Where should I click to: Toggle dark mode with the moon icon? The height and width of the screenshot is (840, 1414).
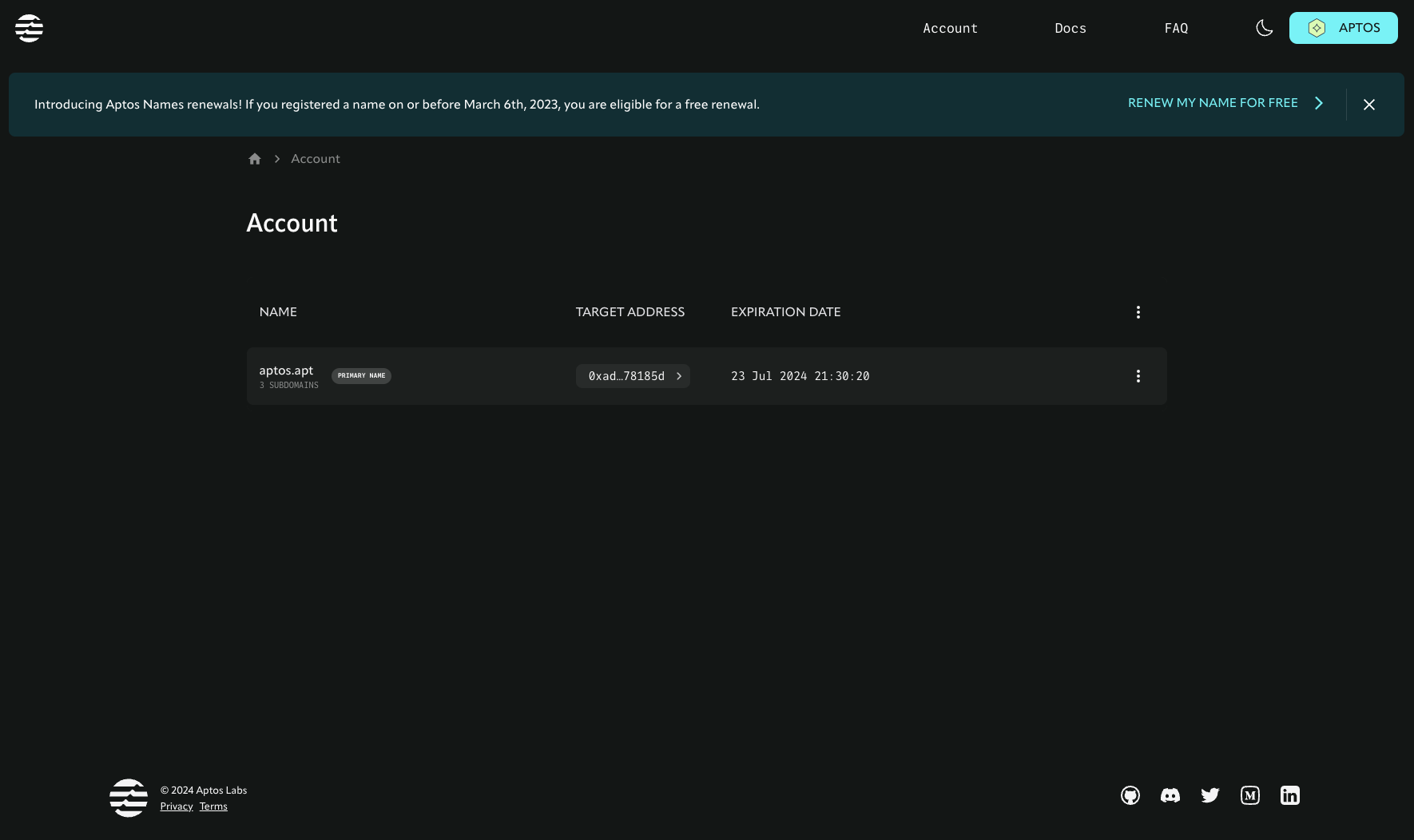(1264, 28)
